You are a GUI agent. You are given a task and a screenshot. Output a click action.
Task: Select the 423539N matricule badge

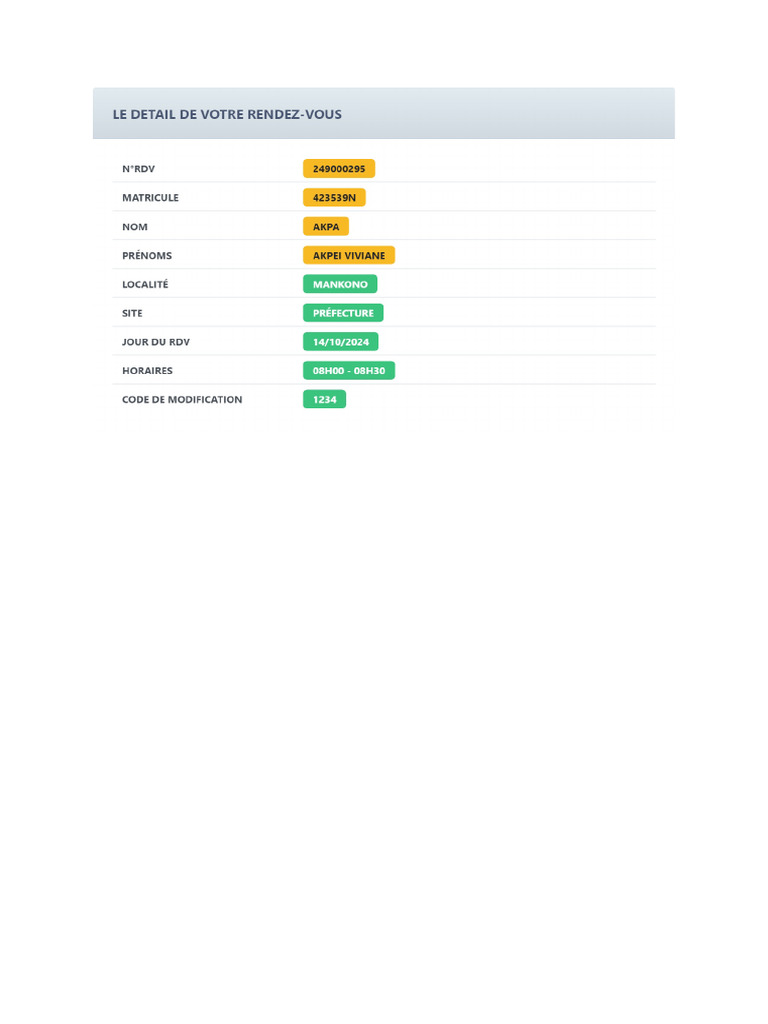coord(334,198)
